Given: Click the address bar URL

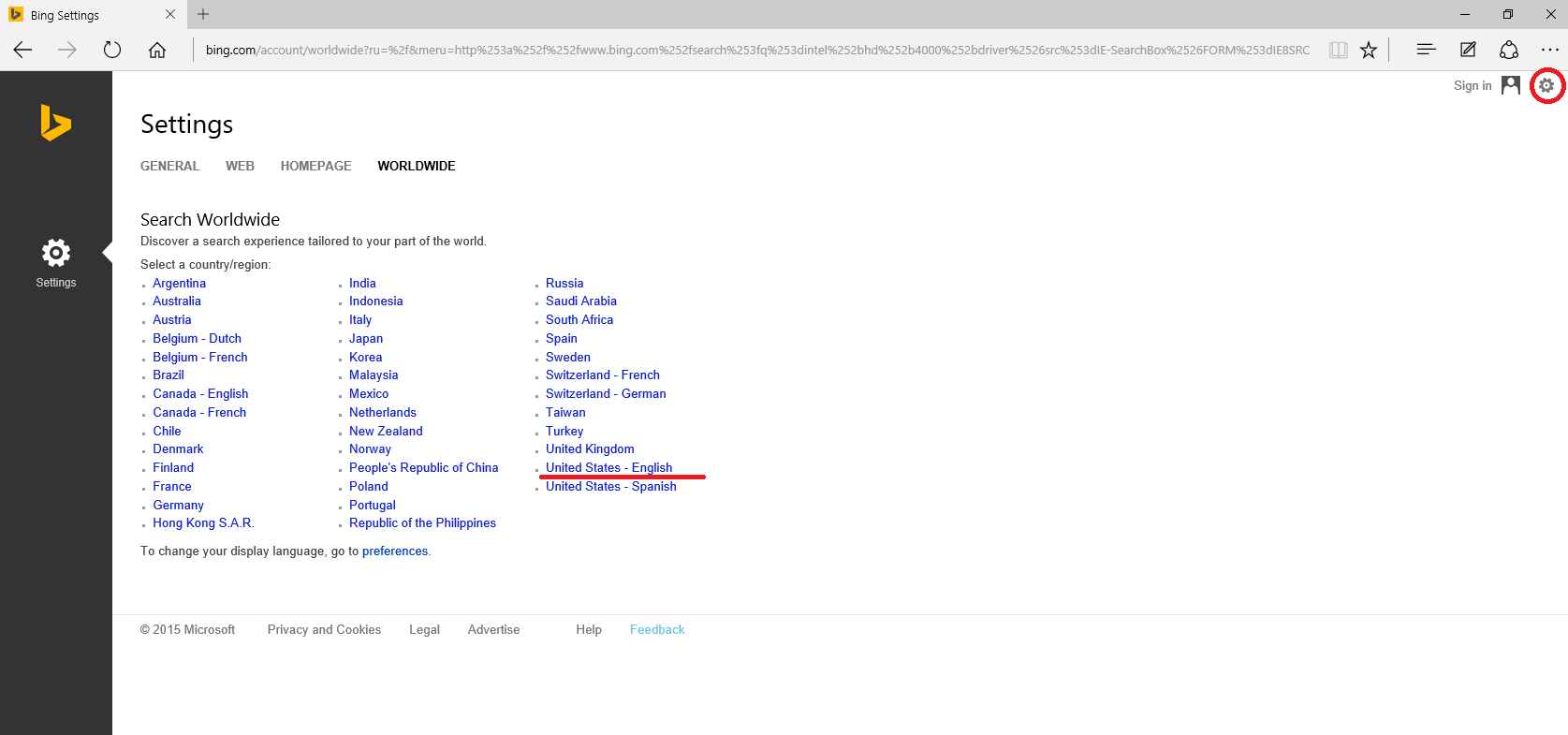Looking at the screenshot, I should tap(757, 50).
